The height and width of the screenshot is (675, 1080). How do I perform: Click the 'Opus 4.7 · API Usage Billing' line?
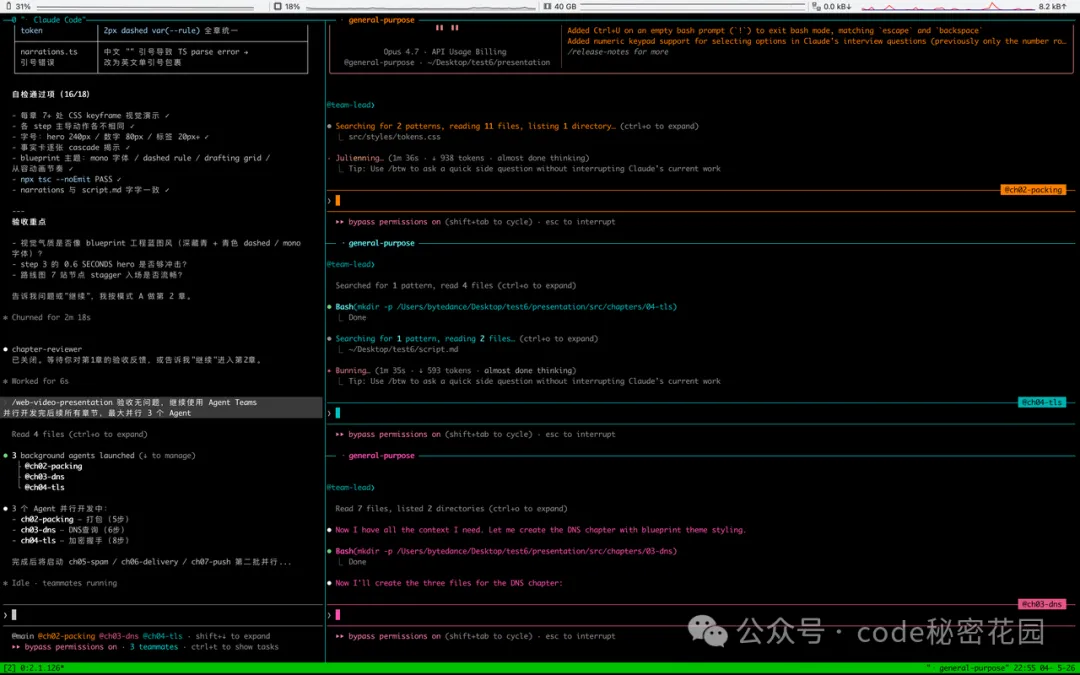445,52
